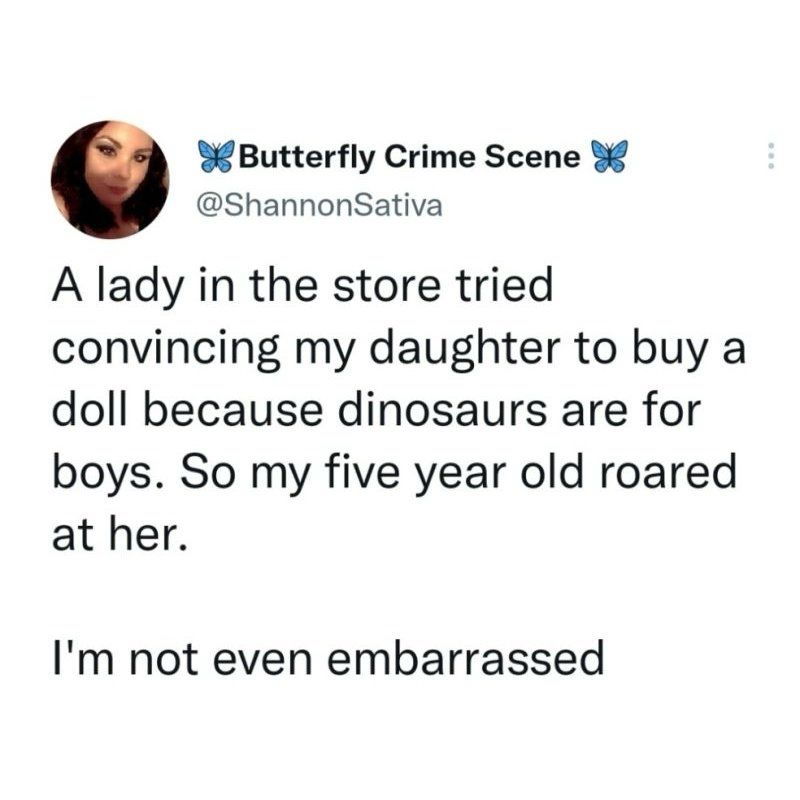Click the line 'convincing my daughter to buy a'
Image resolution: width=800 pixels, height=800 pixels.
[399, 352]
